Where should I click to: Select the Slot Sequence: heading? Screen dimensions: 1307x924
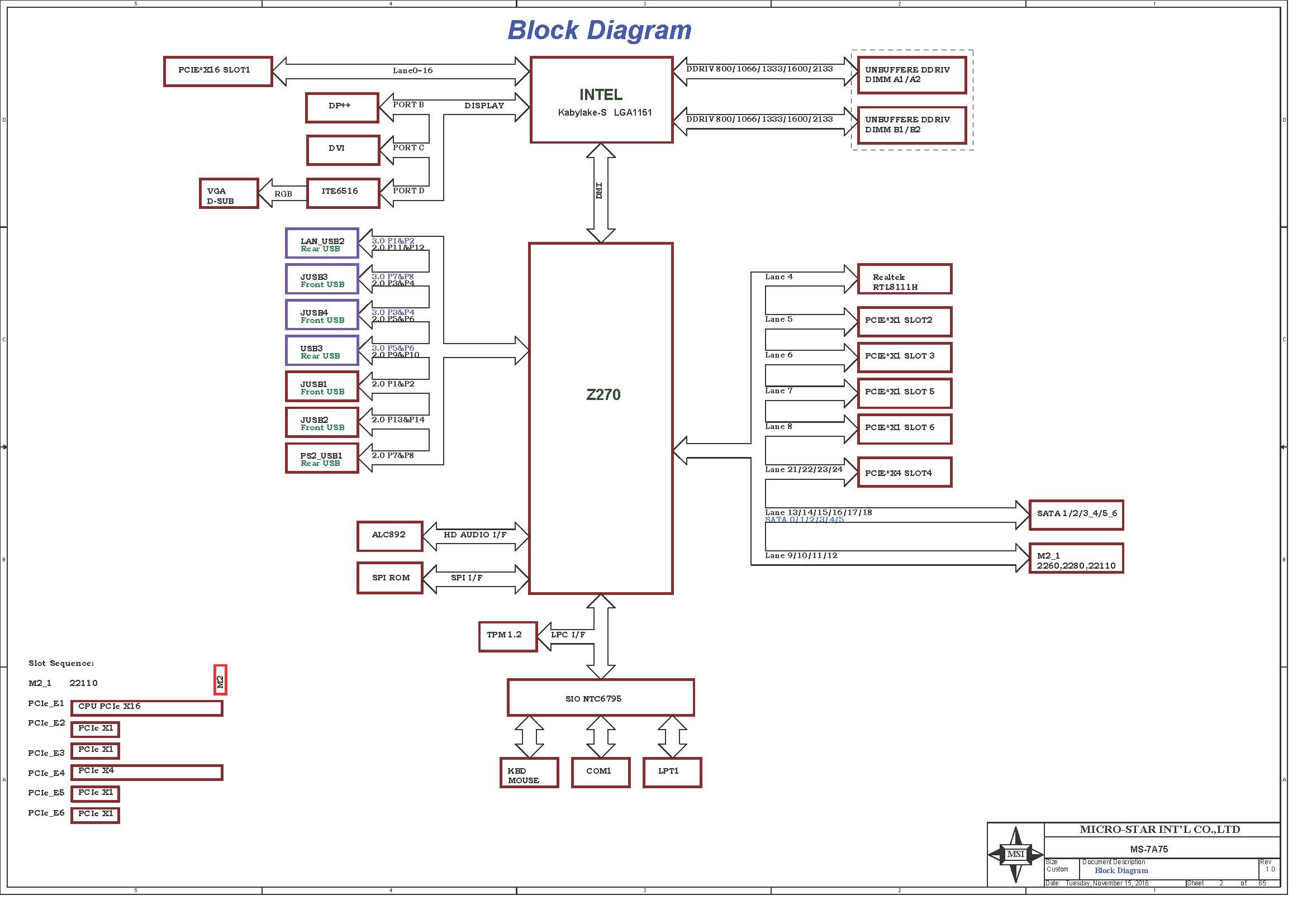61,664
